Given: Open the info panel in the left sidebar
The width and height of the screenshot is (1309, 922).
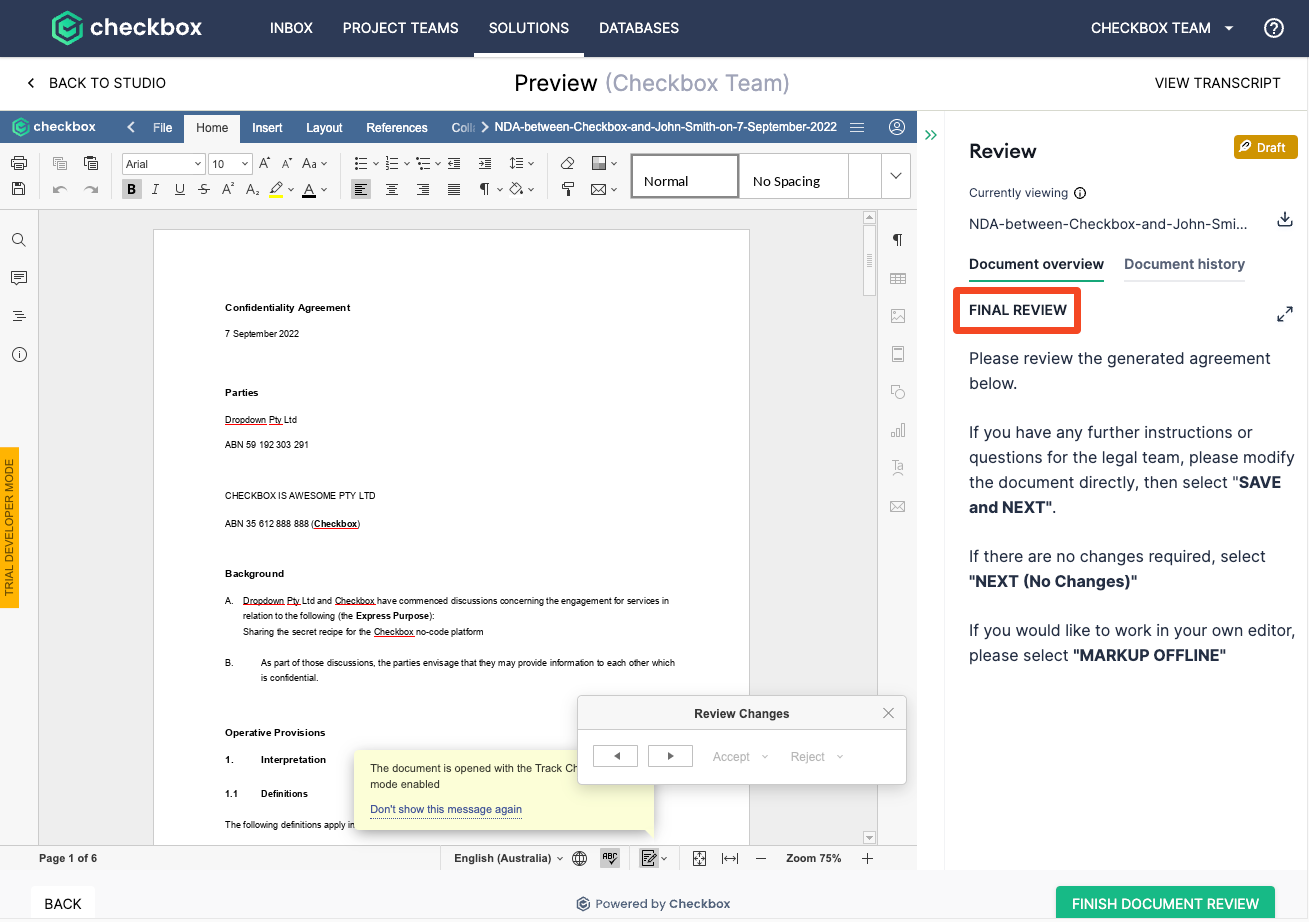Looking at the screenshot, I should pos(19,354).
